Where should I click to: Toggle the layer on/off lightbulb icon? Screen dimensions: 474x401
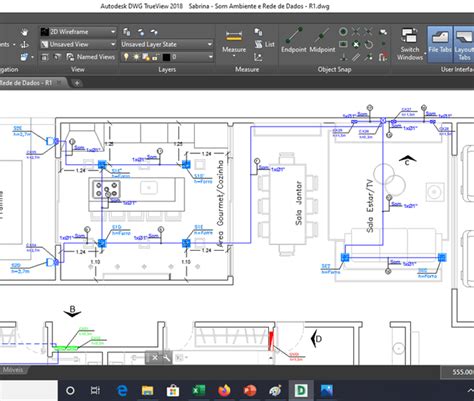click(126, 57)
